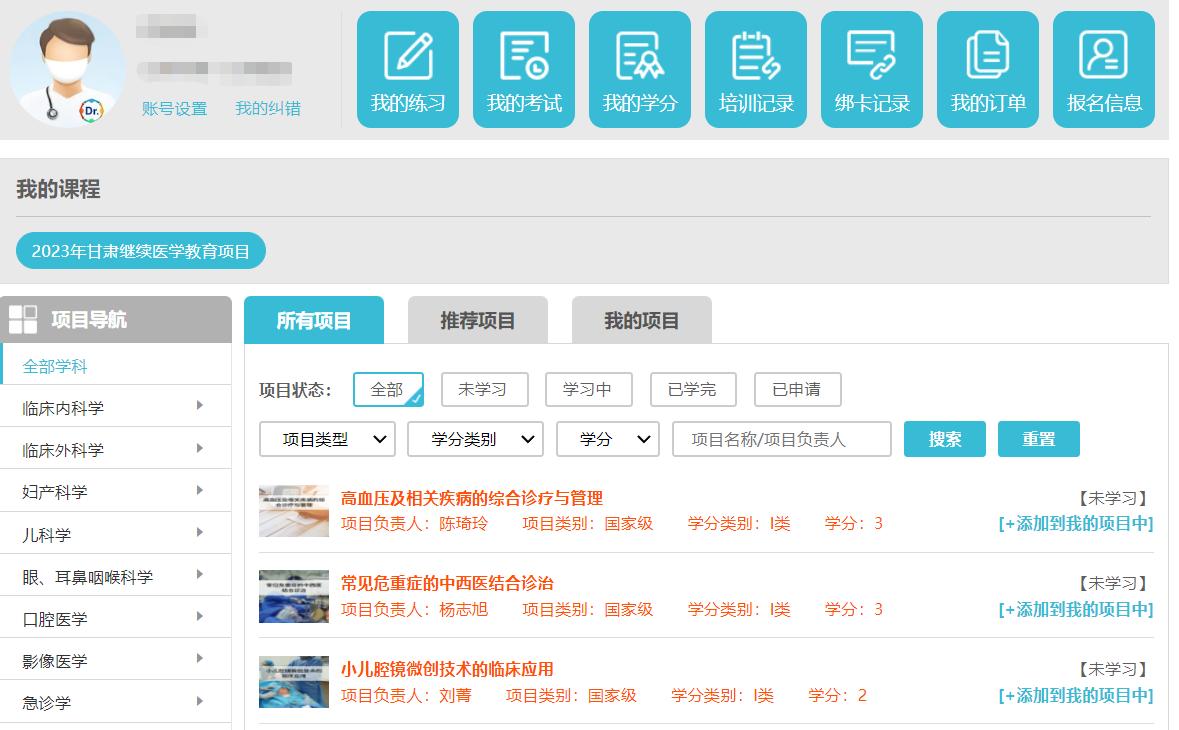1179x730 pixels.
Task: Switch to the 我的项目 tab
Action: point(642,321)
